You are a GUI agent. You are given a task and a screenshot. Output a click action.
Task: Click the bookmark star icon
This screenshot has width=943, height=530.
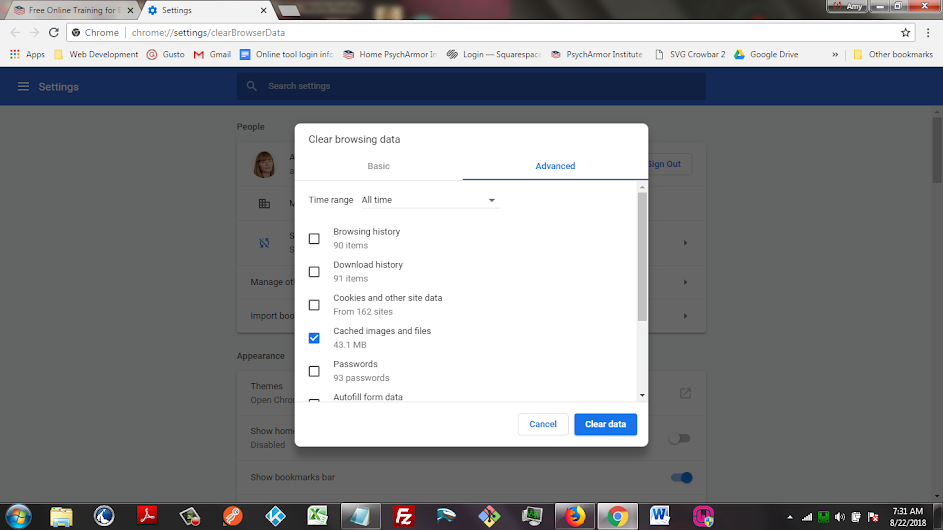tap(906, 33)
